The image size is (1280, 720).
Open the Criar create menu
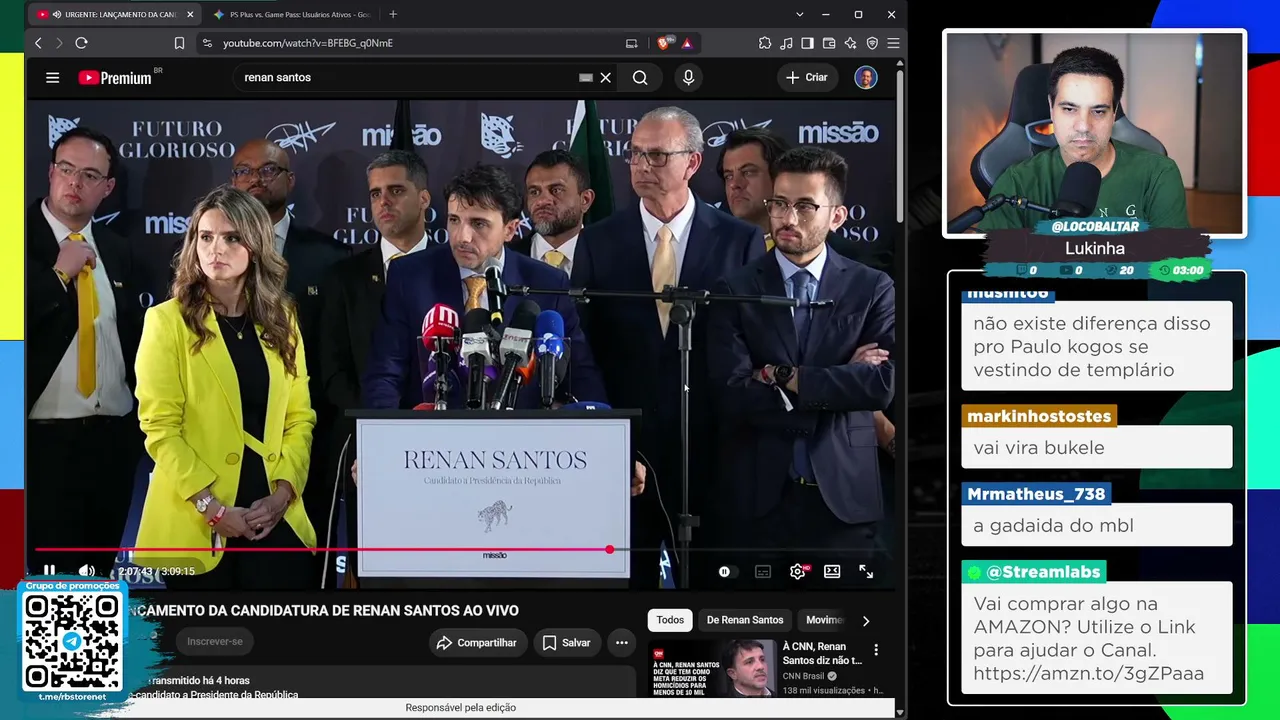[807, 77]
